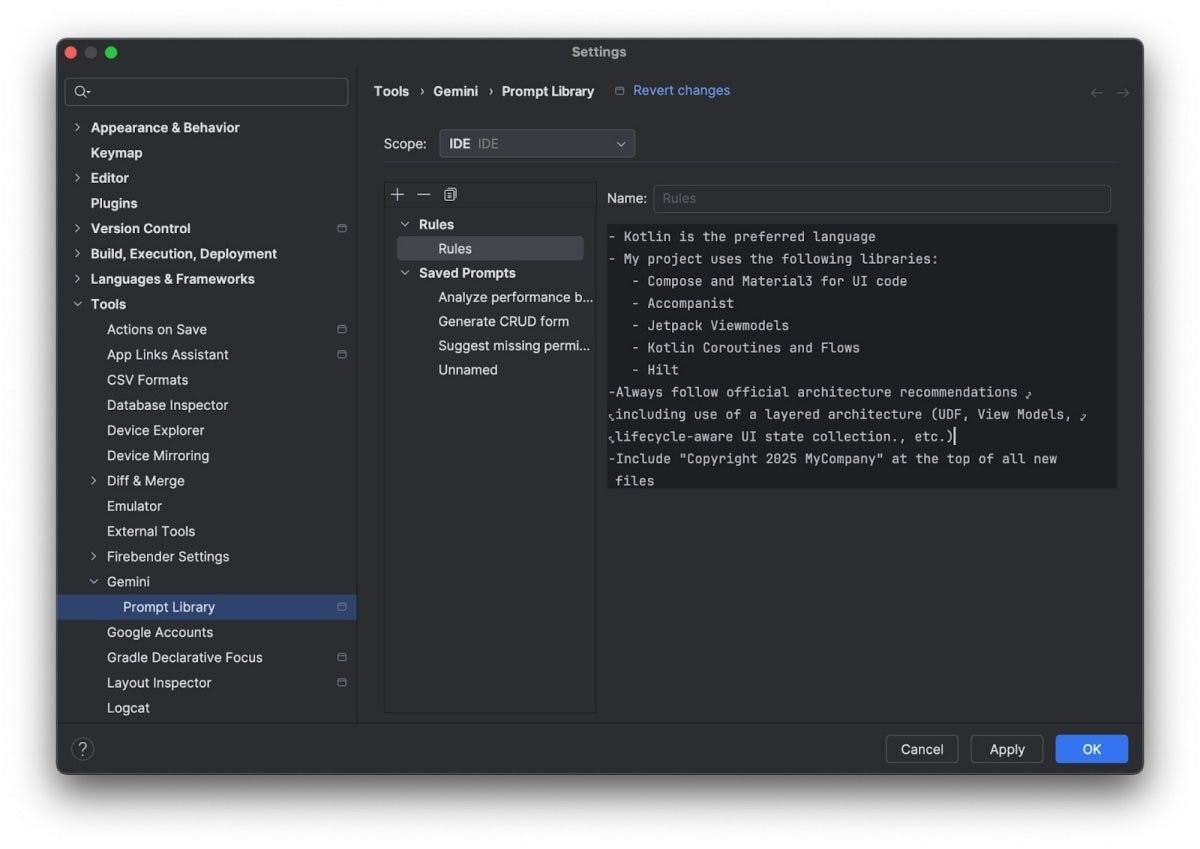Expand the Appearance & Behavior section

coord(78,127)
